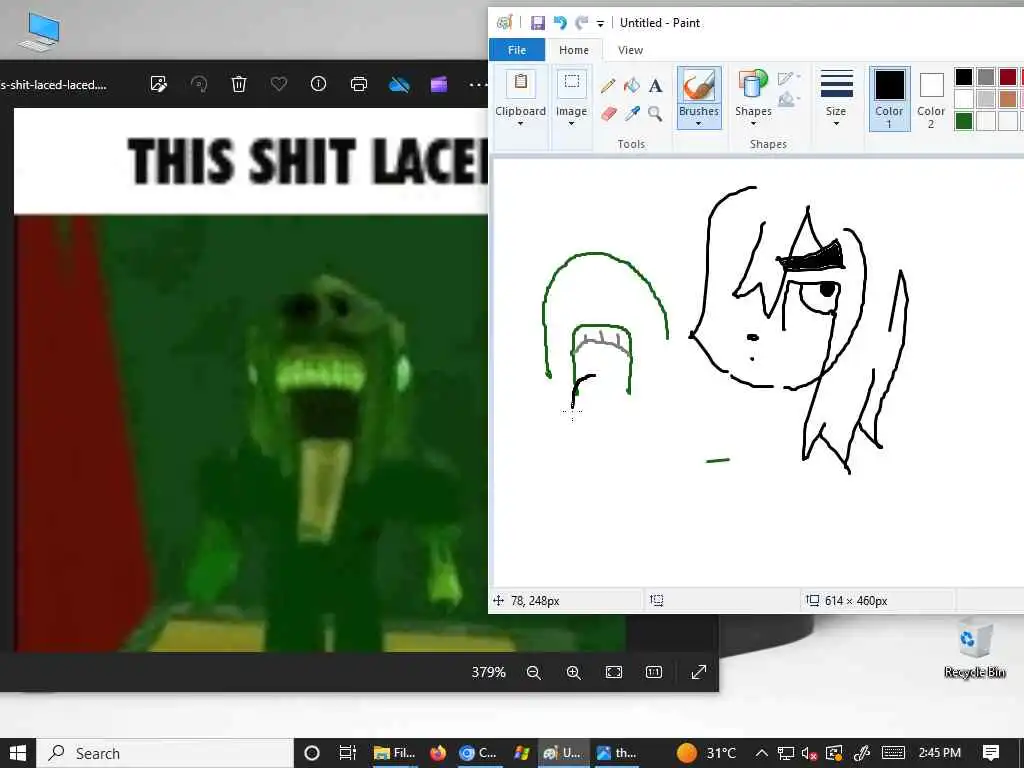Click the Redo arrow in Paint
This screenshot has height=768, width=1024.
[581, 23]
